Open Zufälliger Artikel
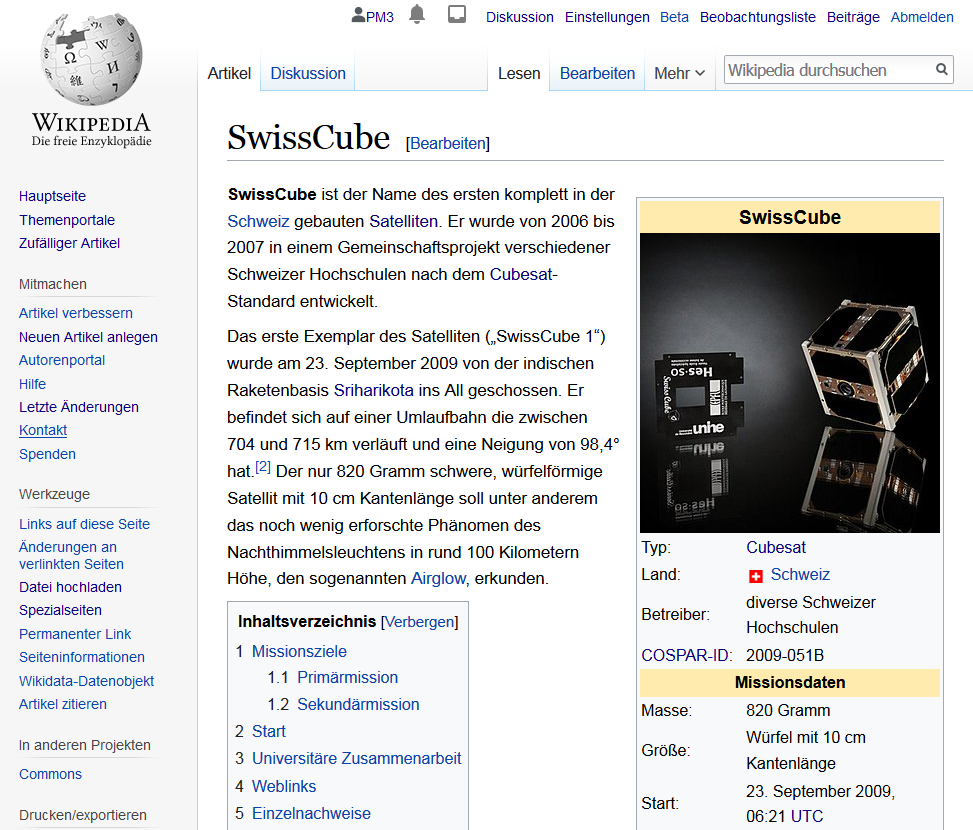Viewport: 973px width, 830px height. (70, 243)
